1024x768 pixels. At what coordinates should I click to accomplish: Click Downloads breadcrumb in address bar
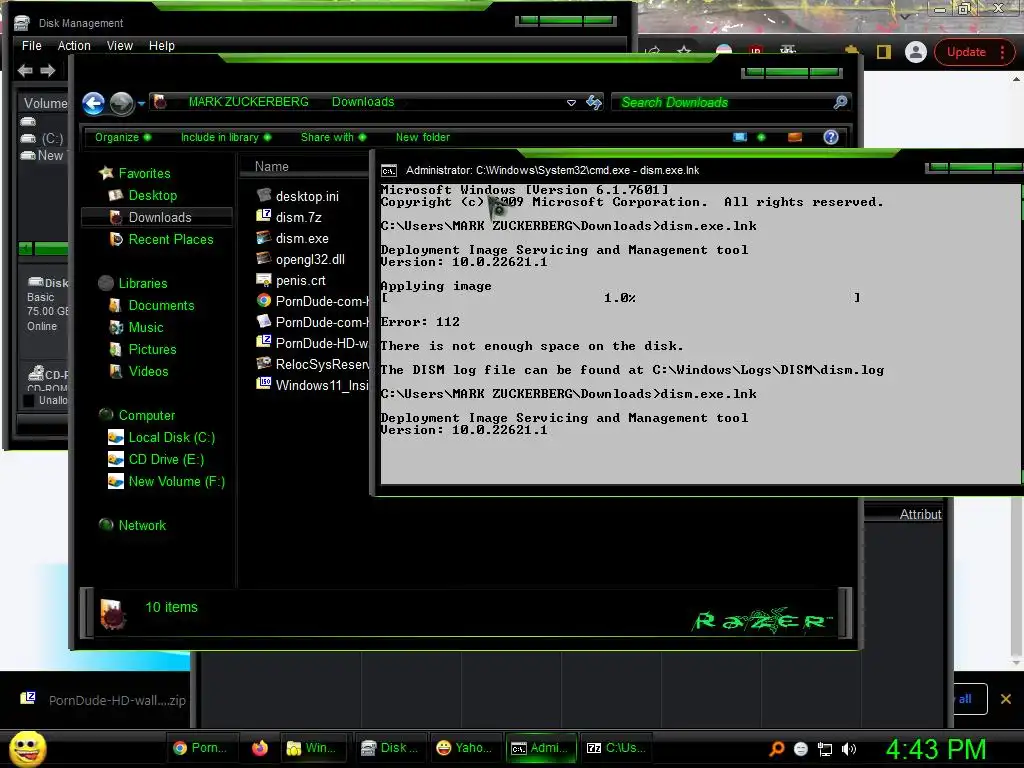click(x=363, y=102)
